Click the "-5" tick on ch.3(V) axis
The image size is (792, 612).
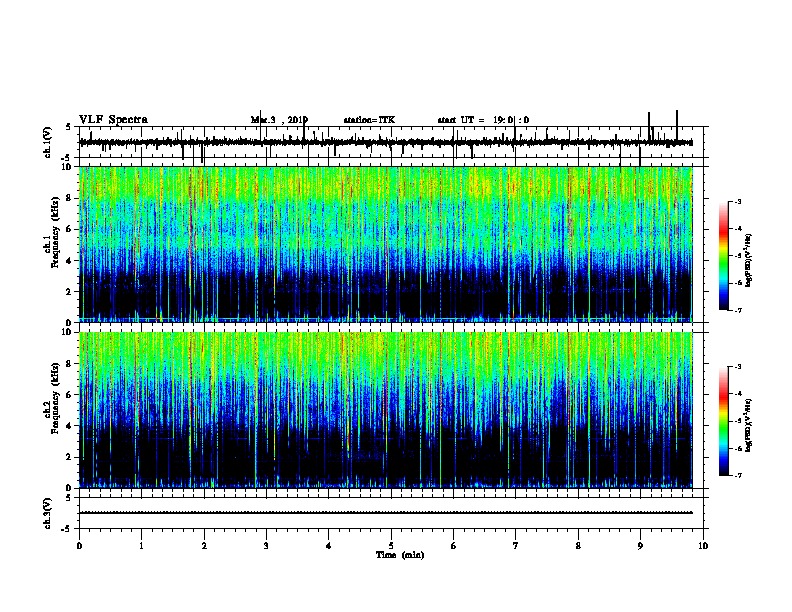pyautogui.click(x=66, y=529)
